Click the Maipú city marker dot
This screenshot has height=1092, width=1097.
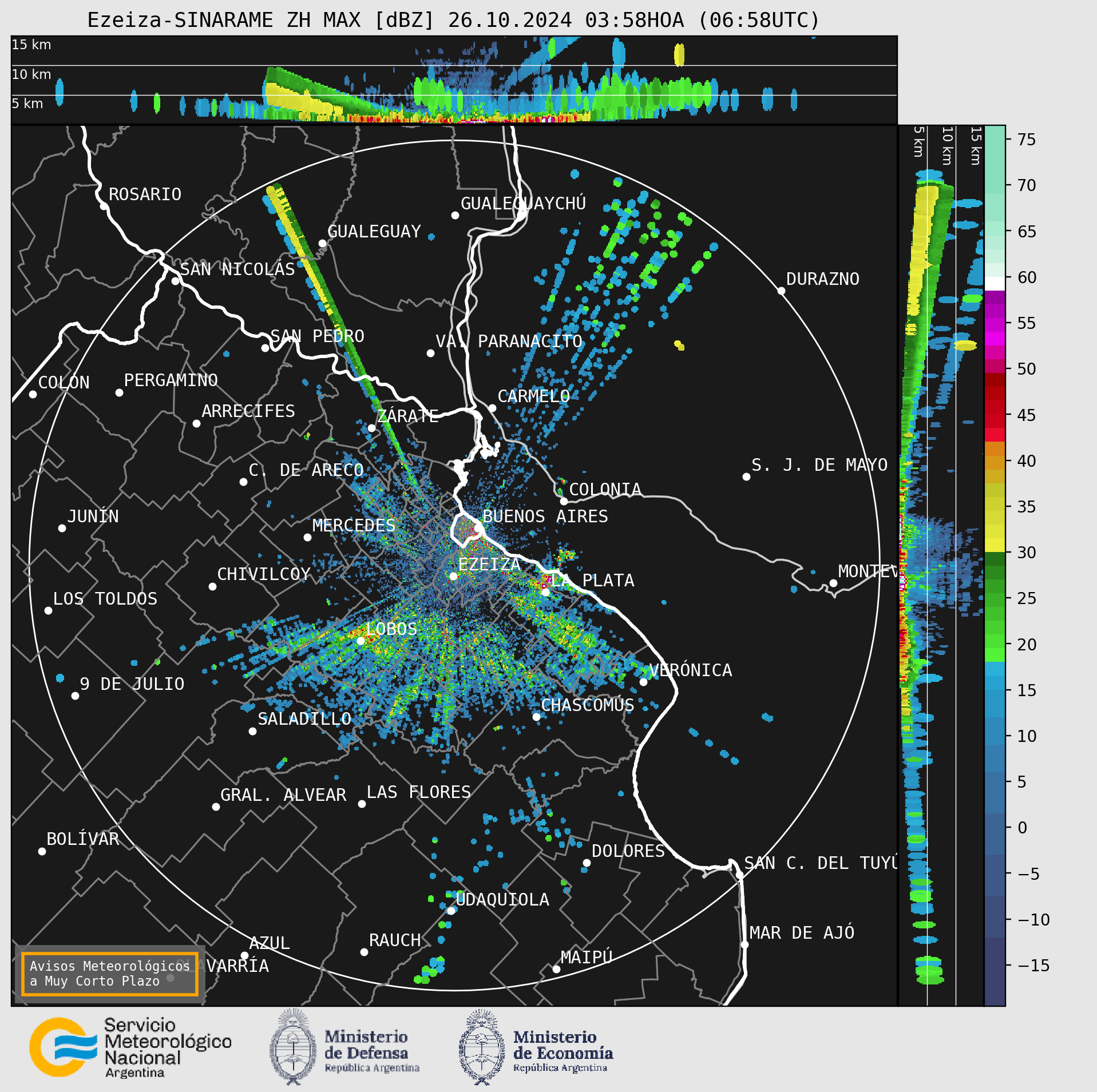coord(556,970)
